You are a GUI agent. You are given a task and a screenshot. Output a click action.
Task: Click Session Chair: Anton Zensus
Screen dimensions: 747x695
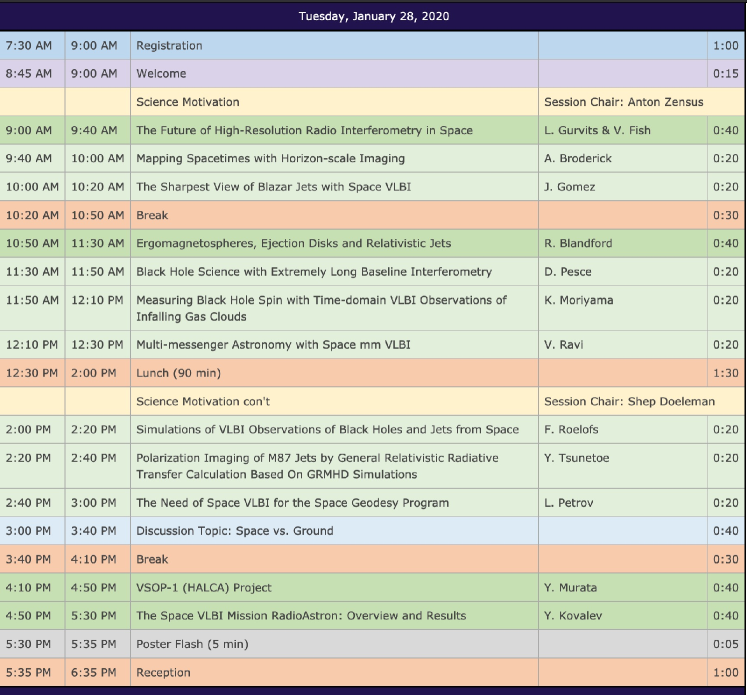click(622, 102)
